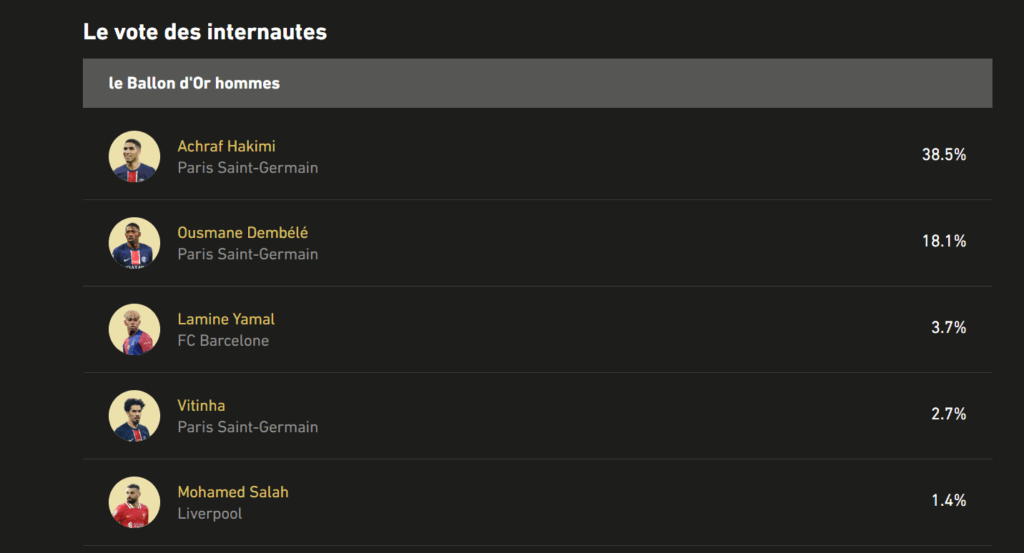Screen dimensions: 1024x553
Task: Select the Vitinha name link
Action: pyautogui.click(x=201, y=405)
